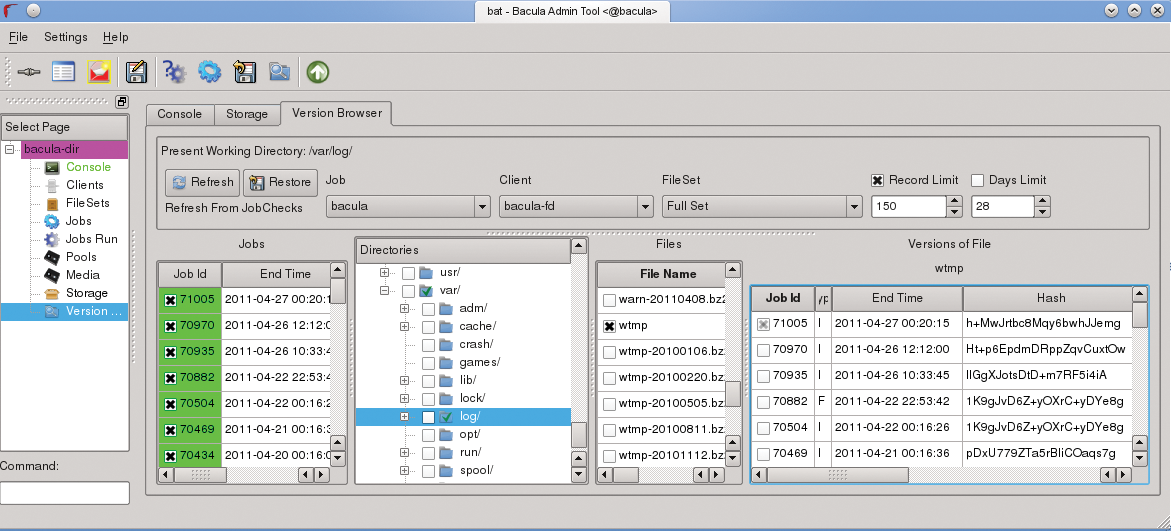Click the End Time header in Jobs table
The width and height of the screenshot is (1171, 531).
pos(276,274)
